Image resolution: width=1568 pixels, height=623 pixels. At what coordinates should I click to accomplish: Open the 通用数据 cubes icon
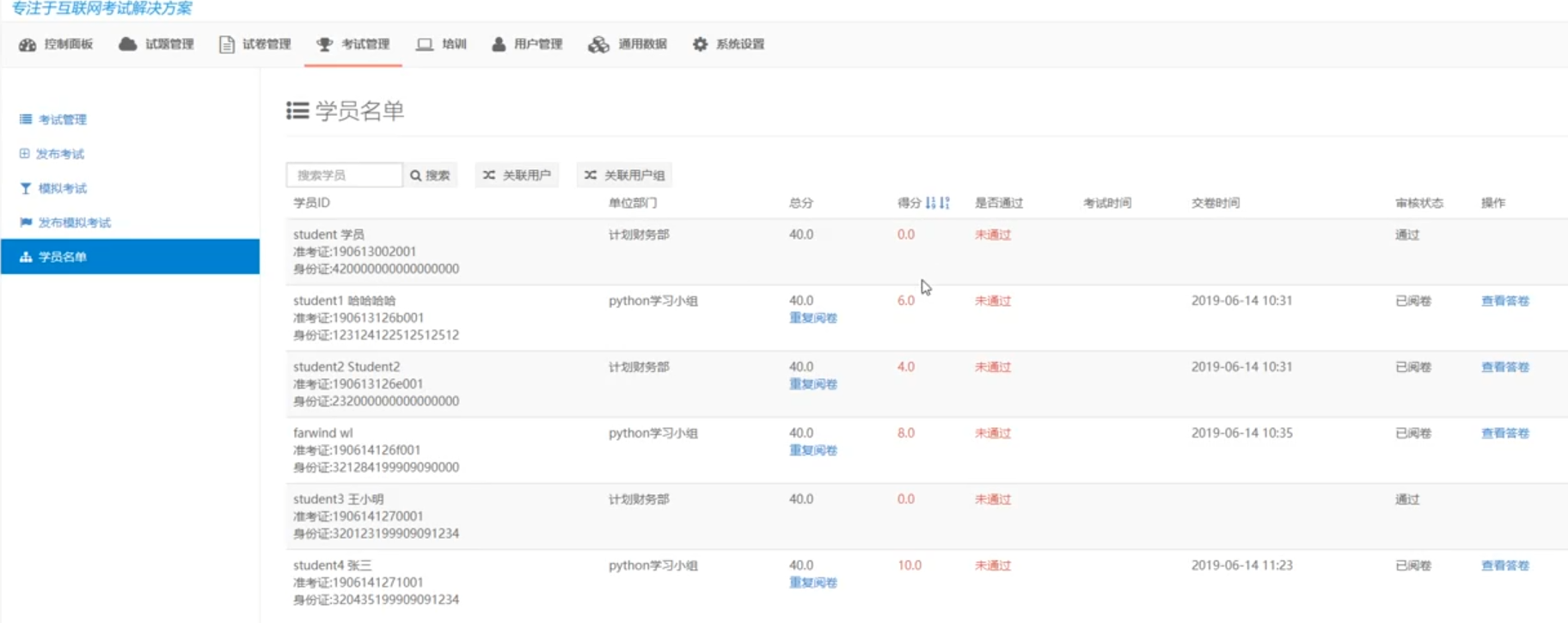[598, 45]
